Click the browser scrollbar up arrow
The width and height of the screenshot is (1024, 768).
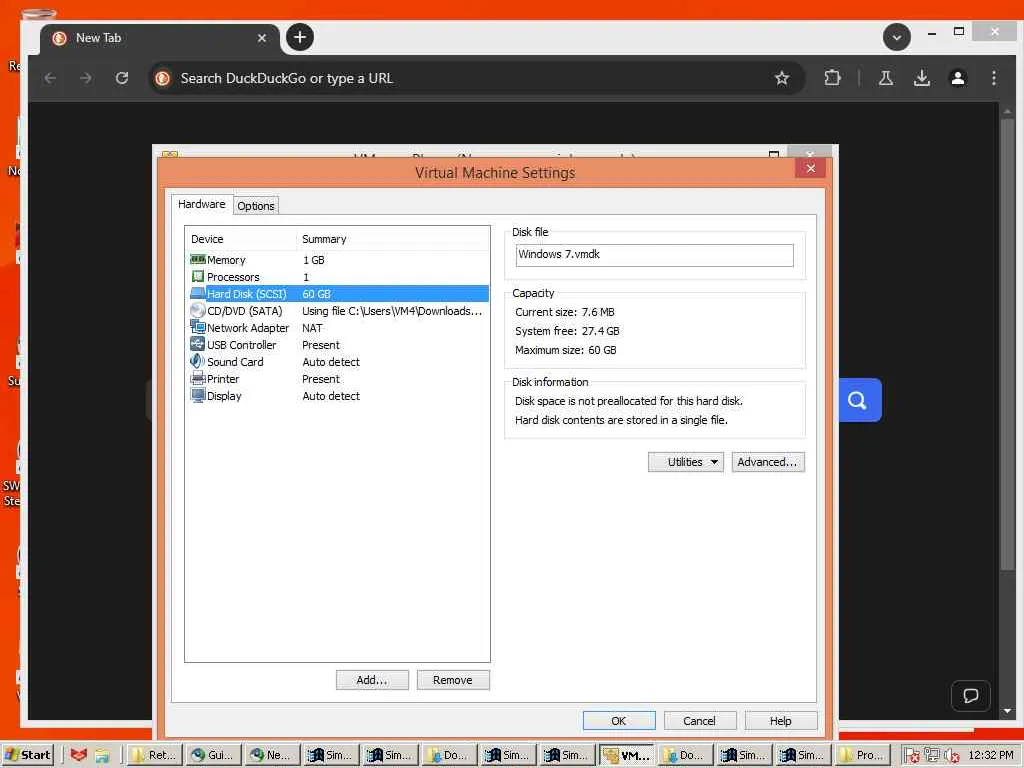pyautogui.click(x=1007, y=111)
